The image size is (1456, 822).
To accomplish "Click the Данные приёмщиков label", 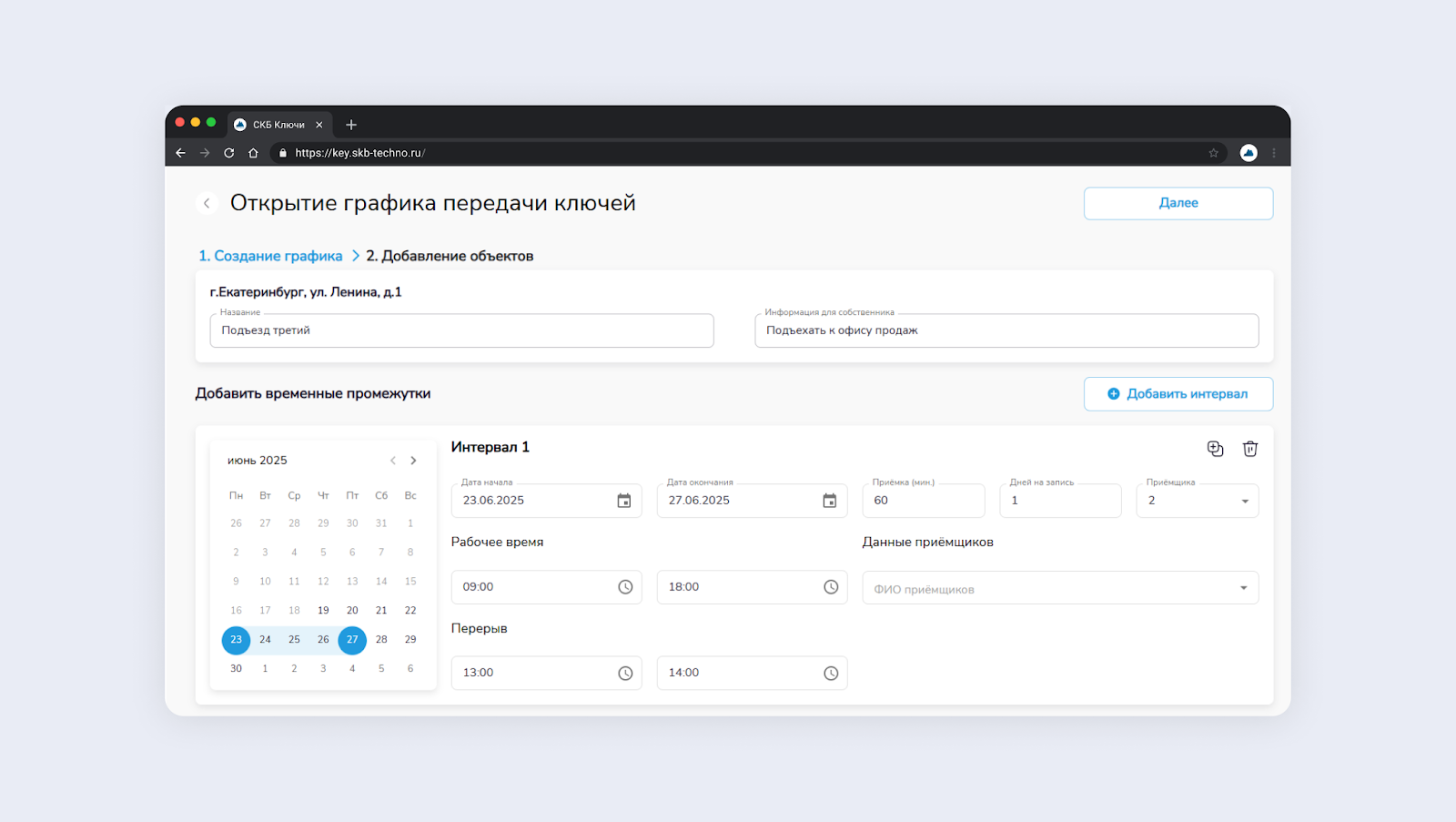I will (928, 542).
